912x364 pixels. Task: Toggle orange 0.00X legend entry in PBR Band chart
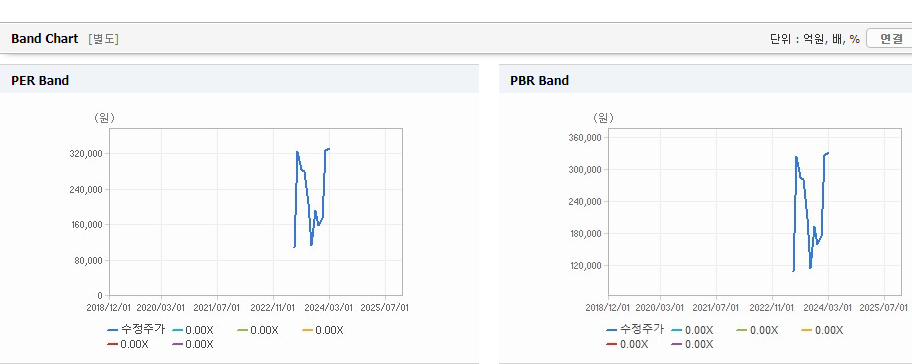(822, 330)
